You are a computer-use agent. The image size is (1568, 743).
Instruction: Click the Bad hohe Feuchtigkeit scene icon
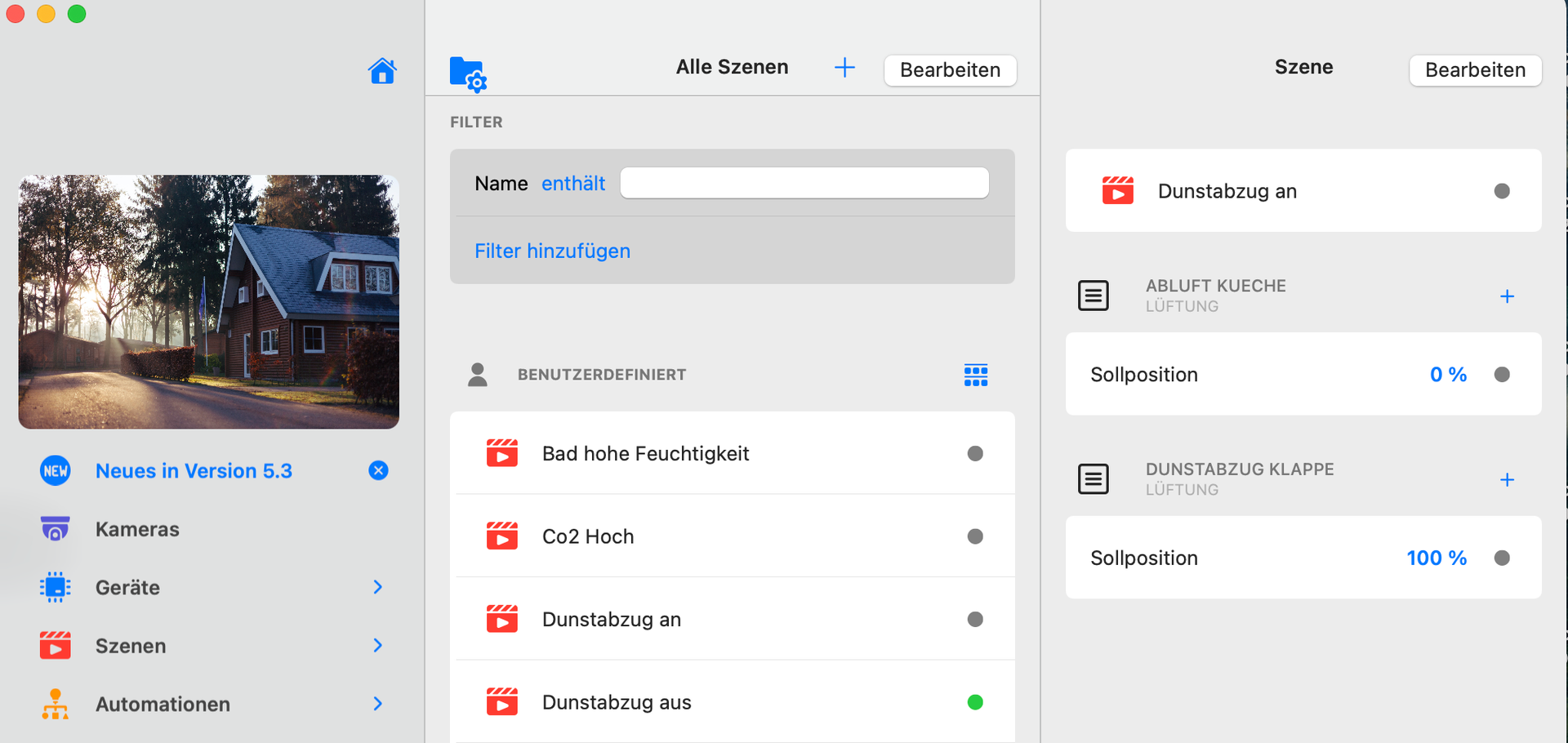[x=502, y=453]
